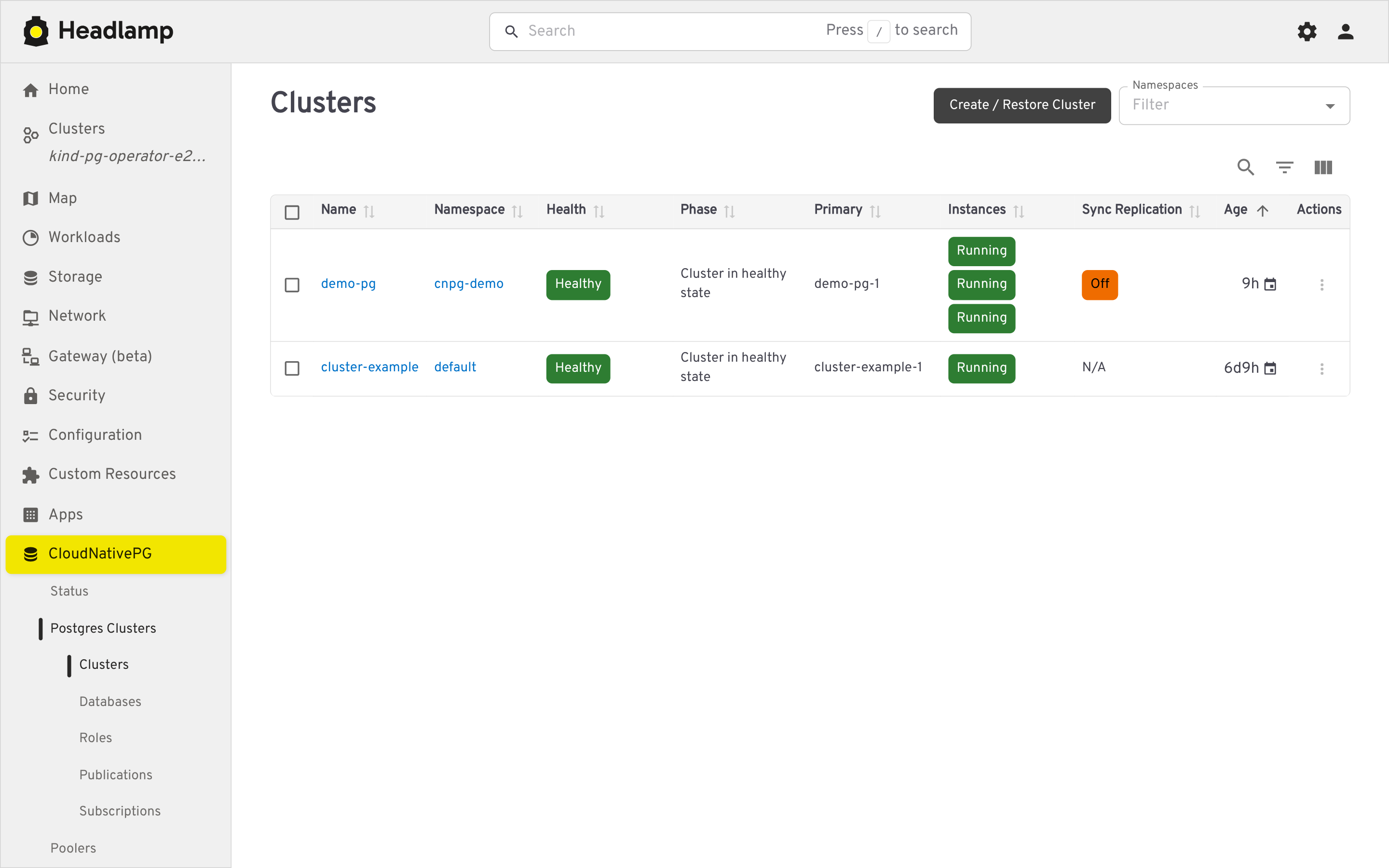Viewport: 1389px width, 868px height.
Task: Open settings via the gear icon
Action: pos(1307,31)
